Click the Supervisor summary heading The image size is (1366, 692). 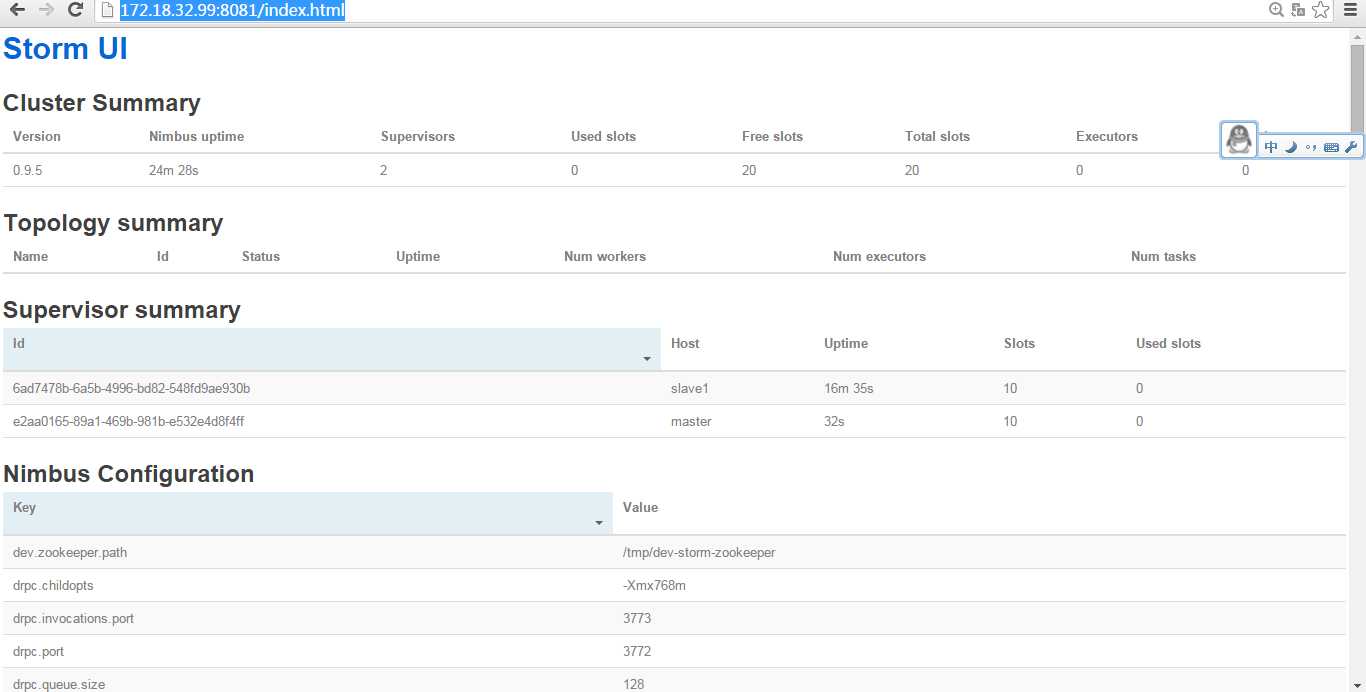(122, 310)
